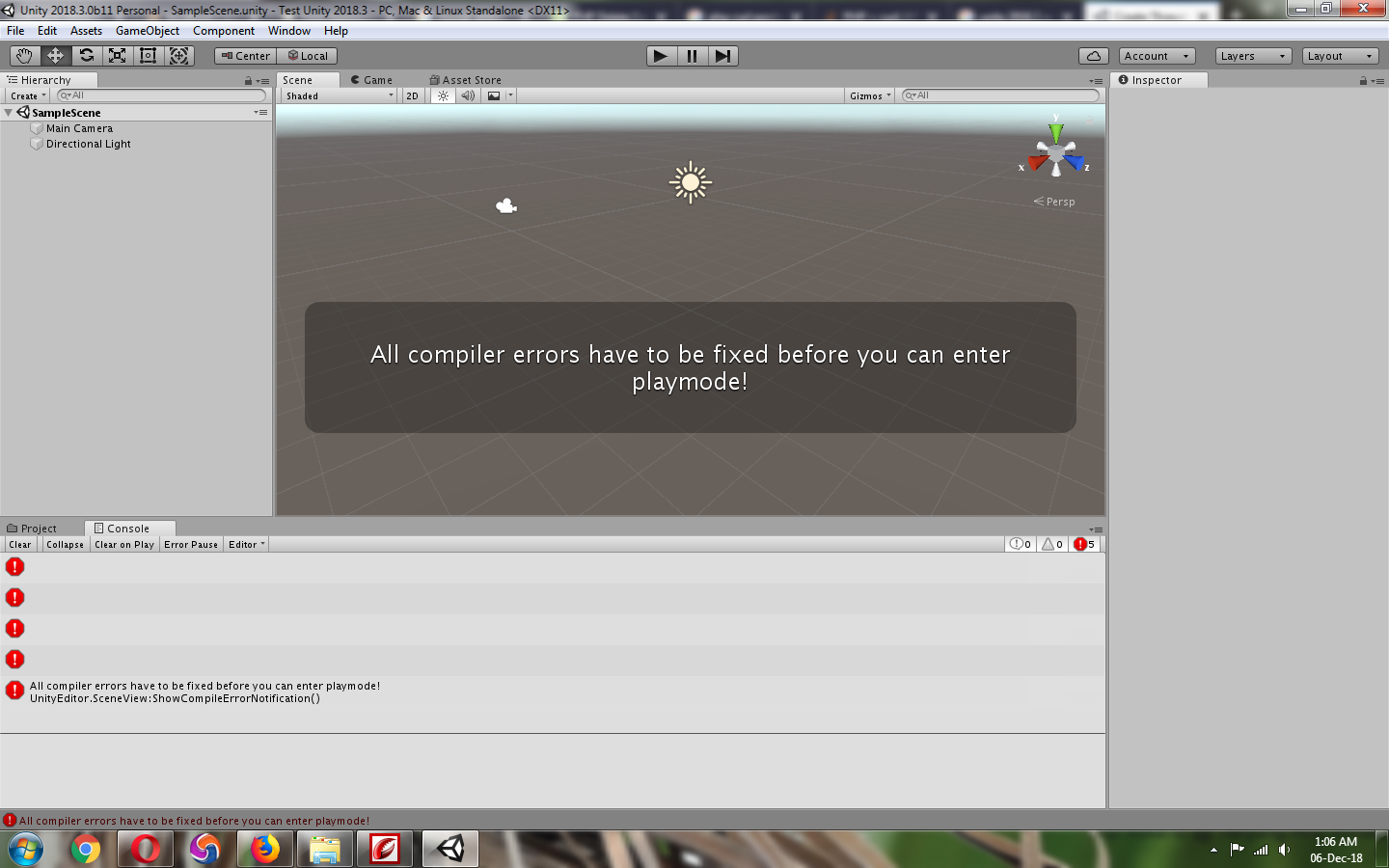
Task: Activate the Unity taskbar icon
Action: [x=449, y=849]
